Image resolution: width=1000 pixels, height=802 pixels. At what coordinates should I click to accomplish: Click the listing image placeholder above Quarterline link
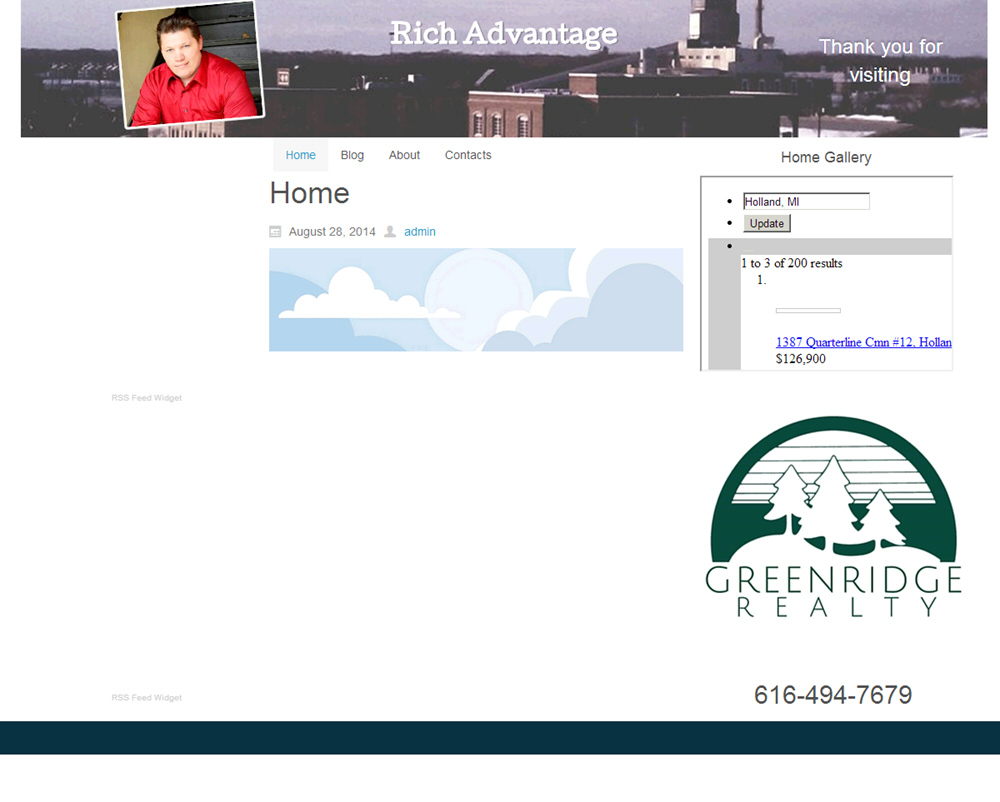click(x=808, y=310)
